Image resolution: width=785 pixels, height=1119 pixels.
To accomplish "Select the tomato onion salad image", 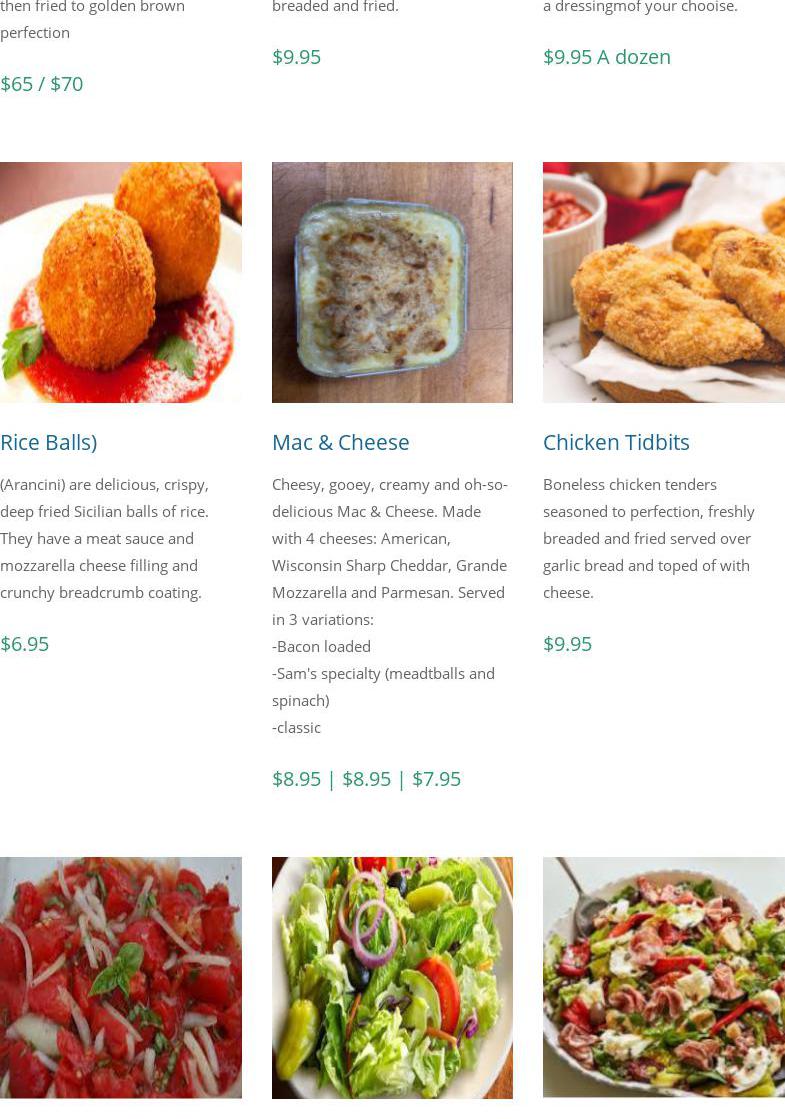I will (x=121, y=978).
